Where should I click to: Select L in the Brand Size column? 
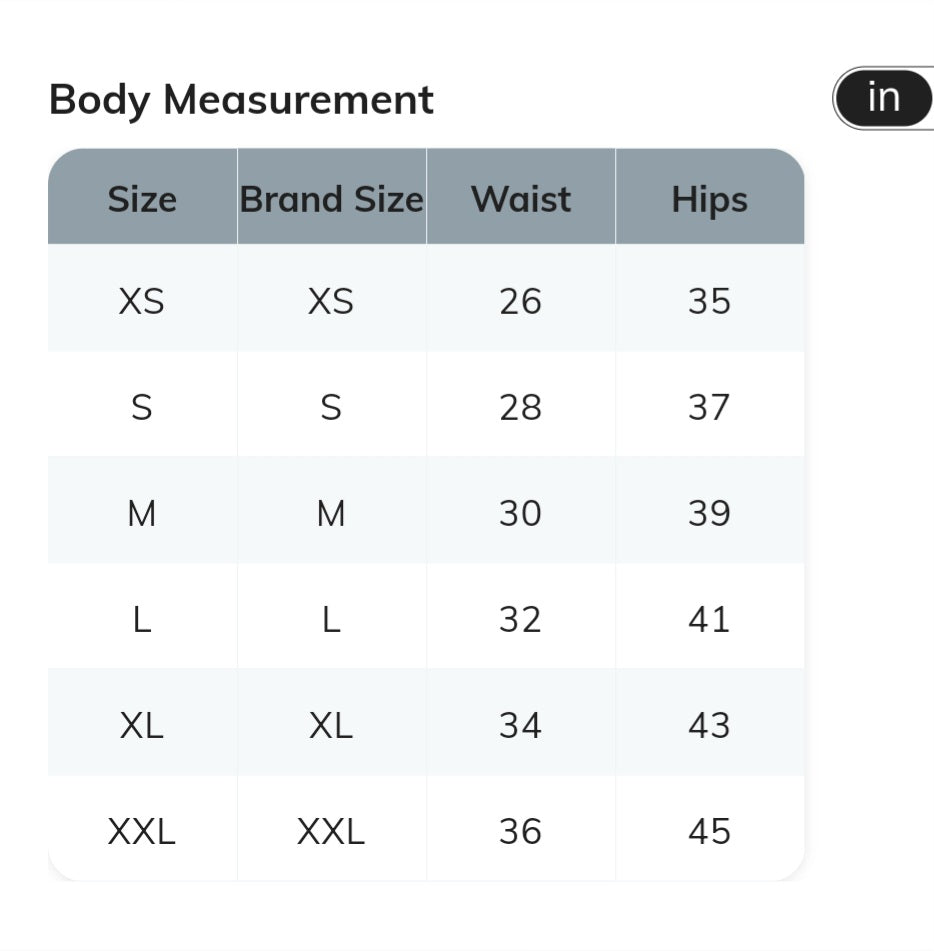(331, 619)
